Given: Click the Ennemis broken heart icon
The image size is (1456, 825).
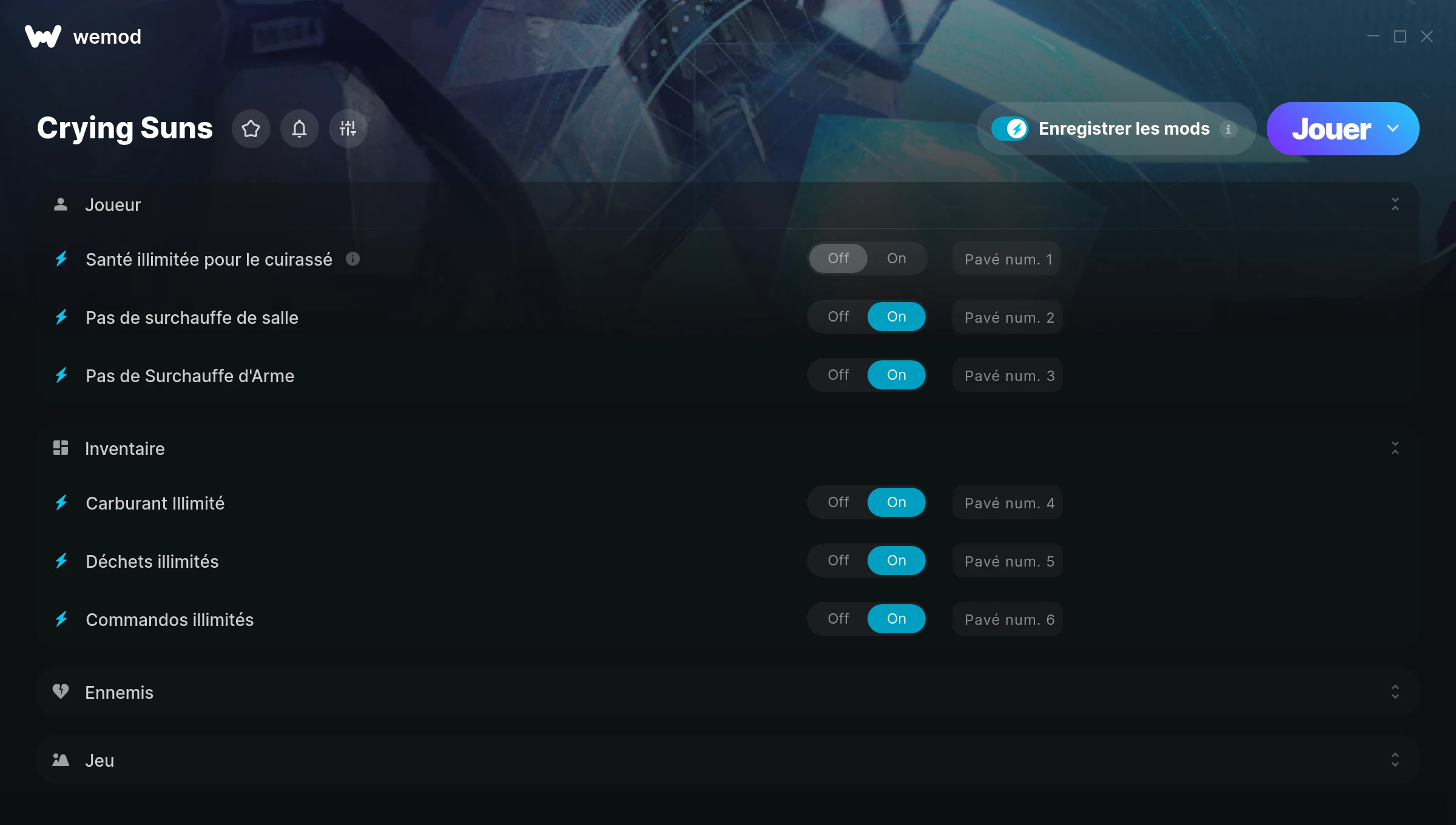Looking at the screenshot, I should point(60,692).
